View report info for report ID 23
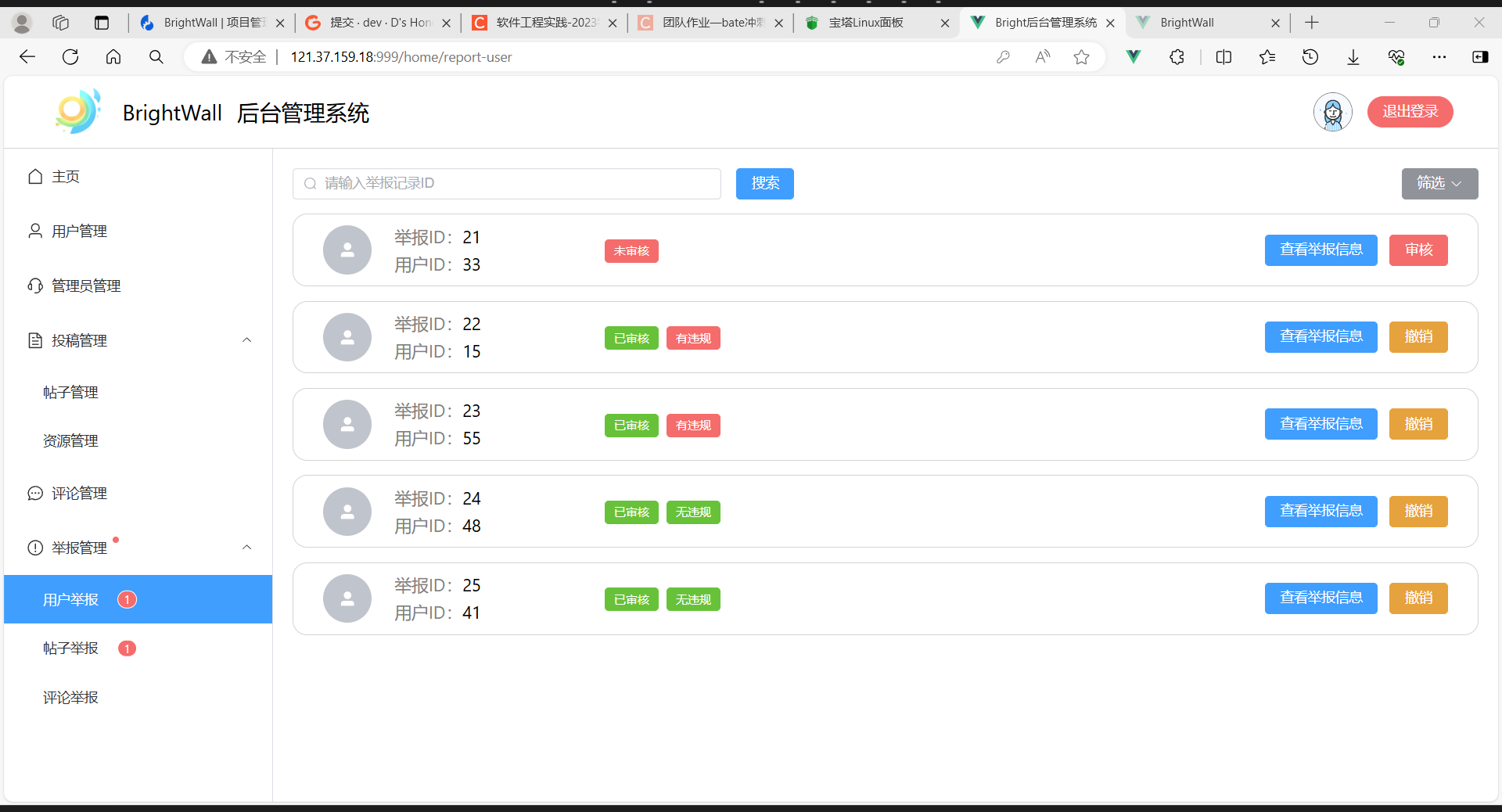This screenshot has width=1502, height=812. (1321, 424)
